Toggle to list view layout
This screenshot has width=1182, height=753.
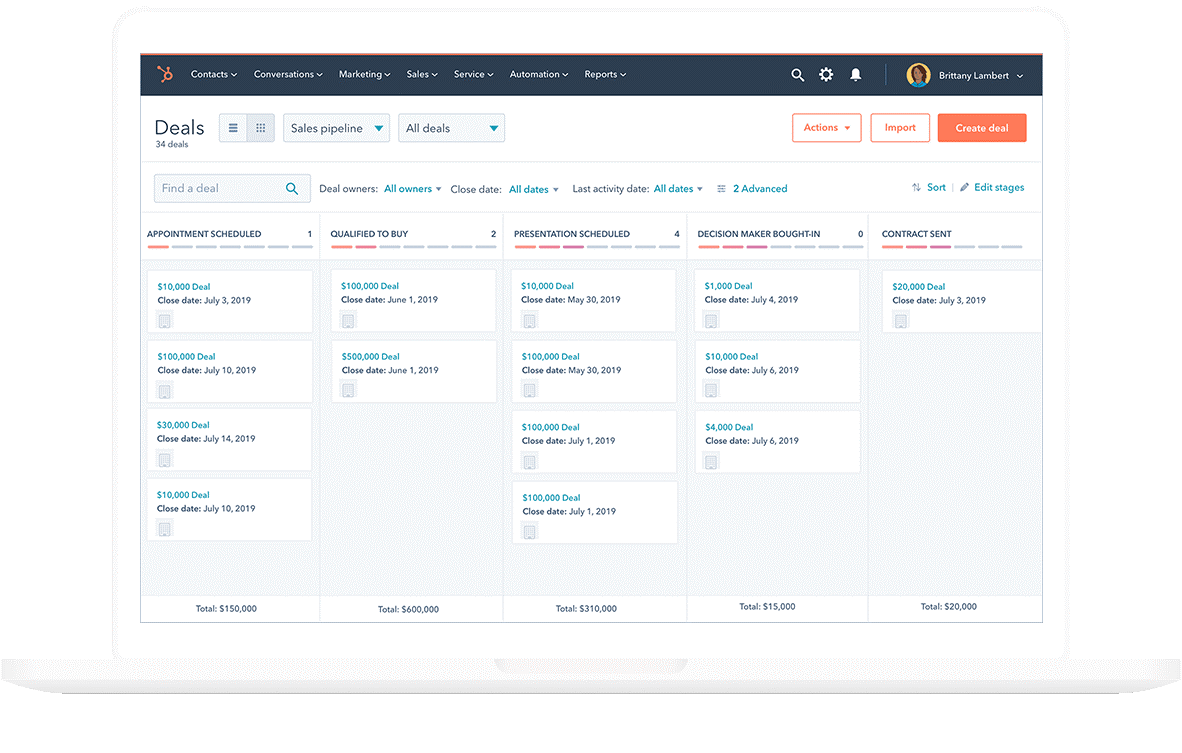click(x=232, y=127)
